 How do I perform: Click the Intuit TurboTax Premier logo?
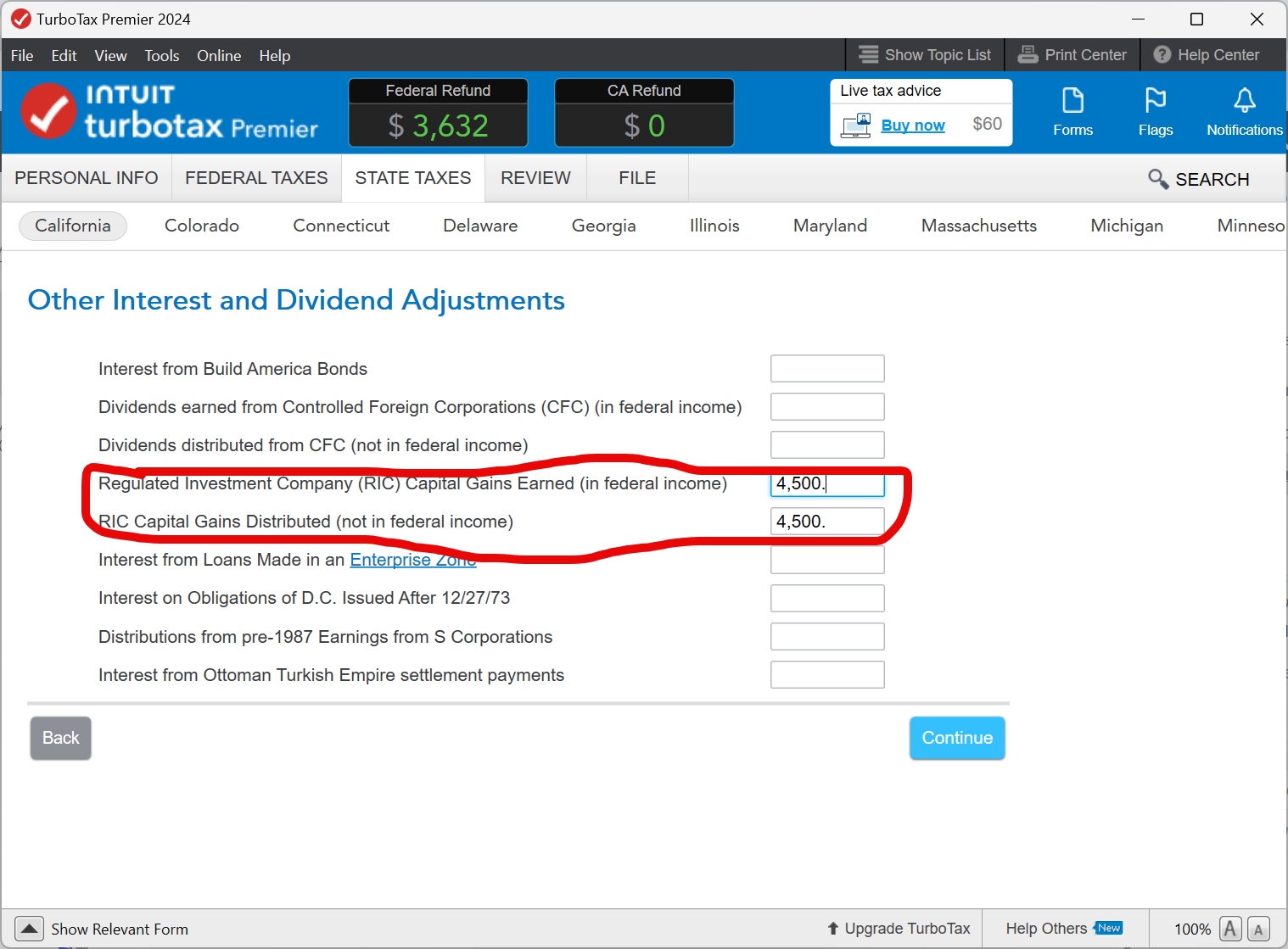[169, 111]
